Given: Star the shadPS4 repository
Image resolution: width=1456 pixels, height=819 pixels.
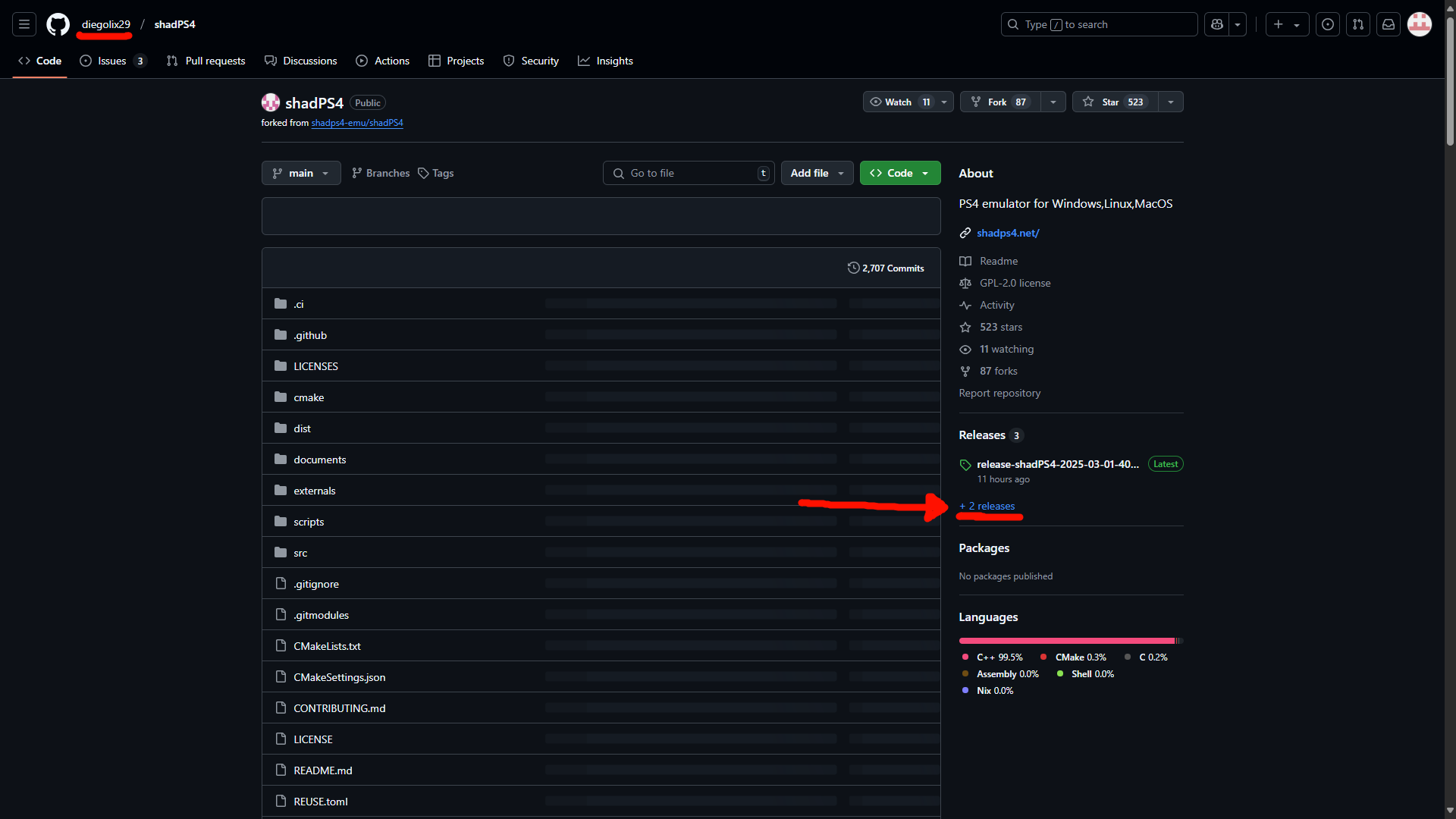Looking at the screenshot, I should click(x=1115, y=102).
